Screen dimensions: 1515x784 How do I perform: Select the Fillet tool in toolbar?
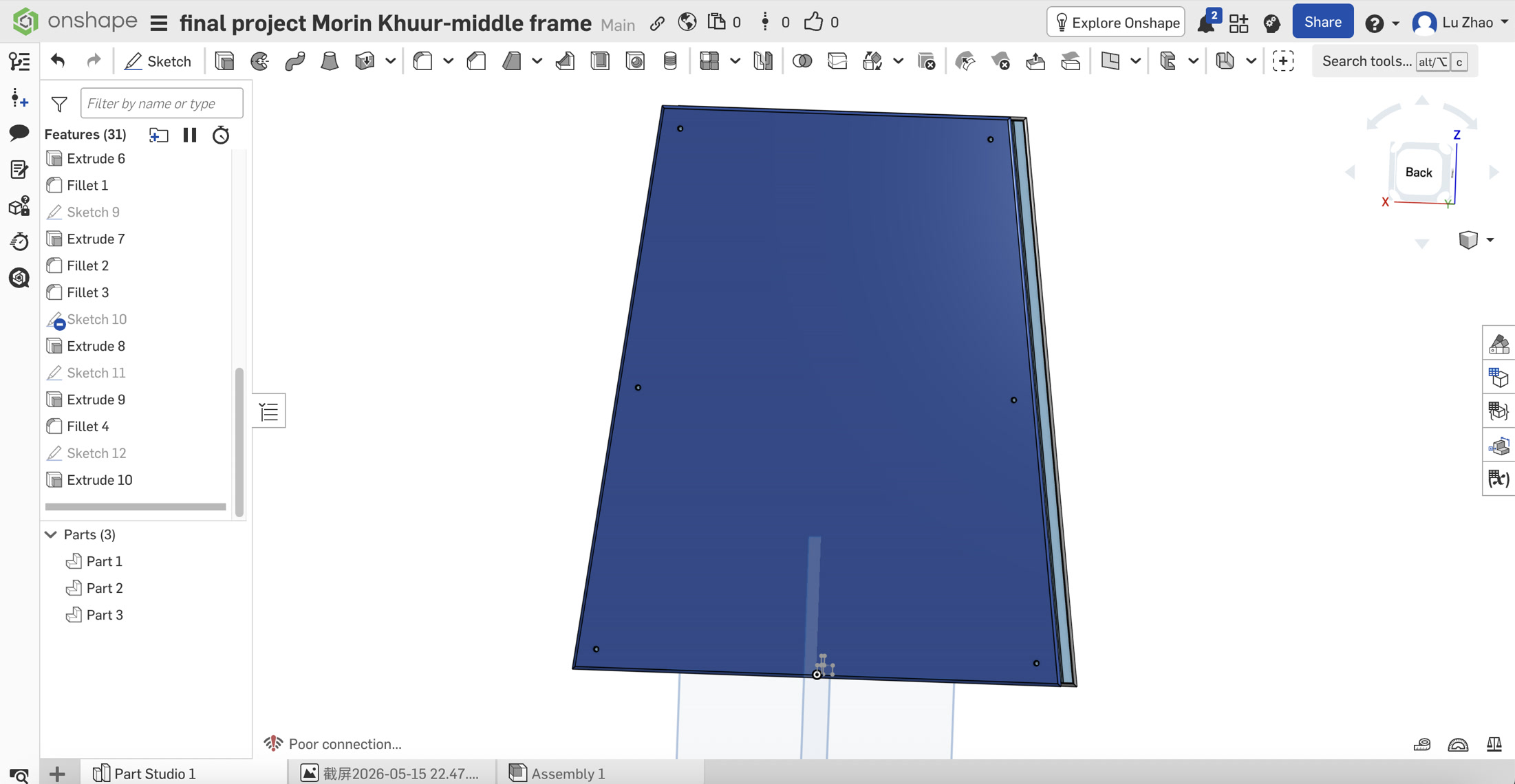(x=422, y=61)
